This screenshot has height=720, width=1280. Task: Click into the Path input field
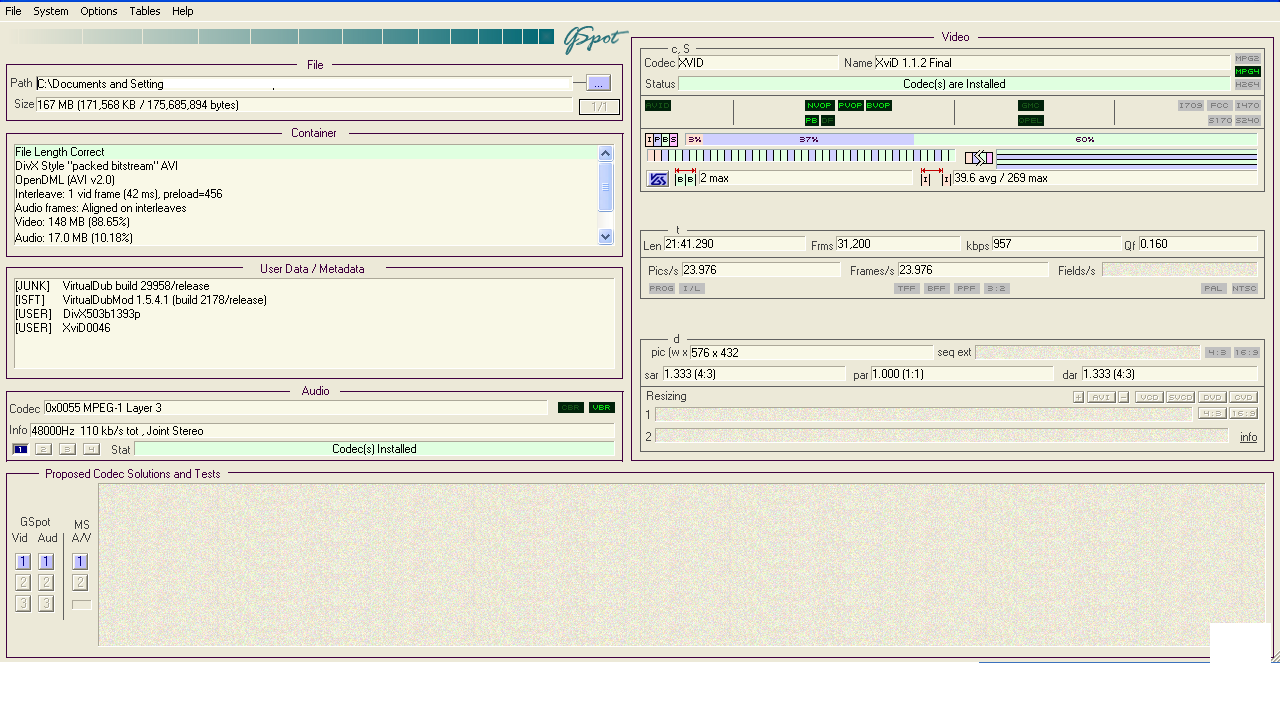[x=304, y=84]
